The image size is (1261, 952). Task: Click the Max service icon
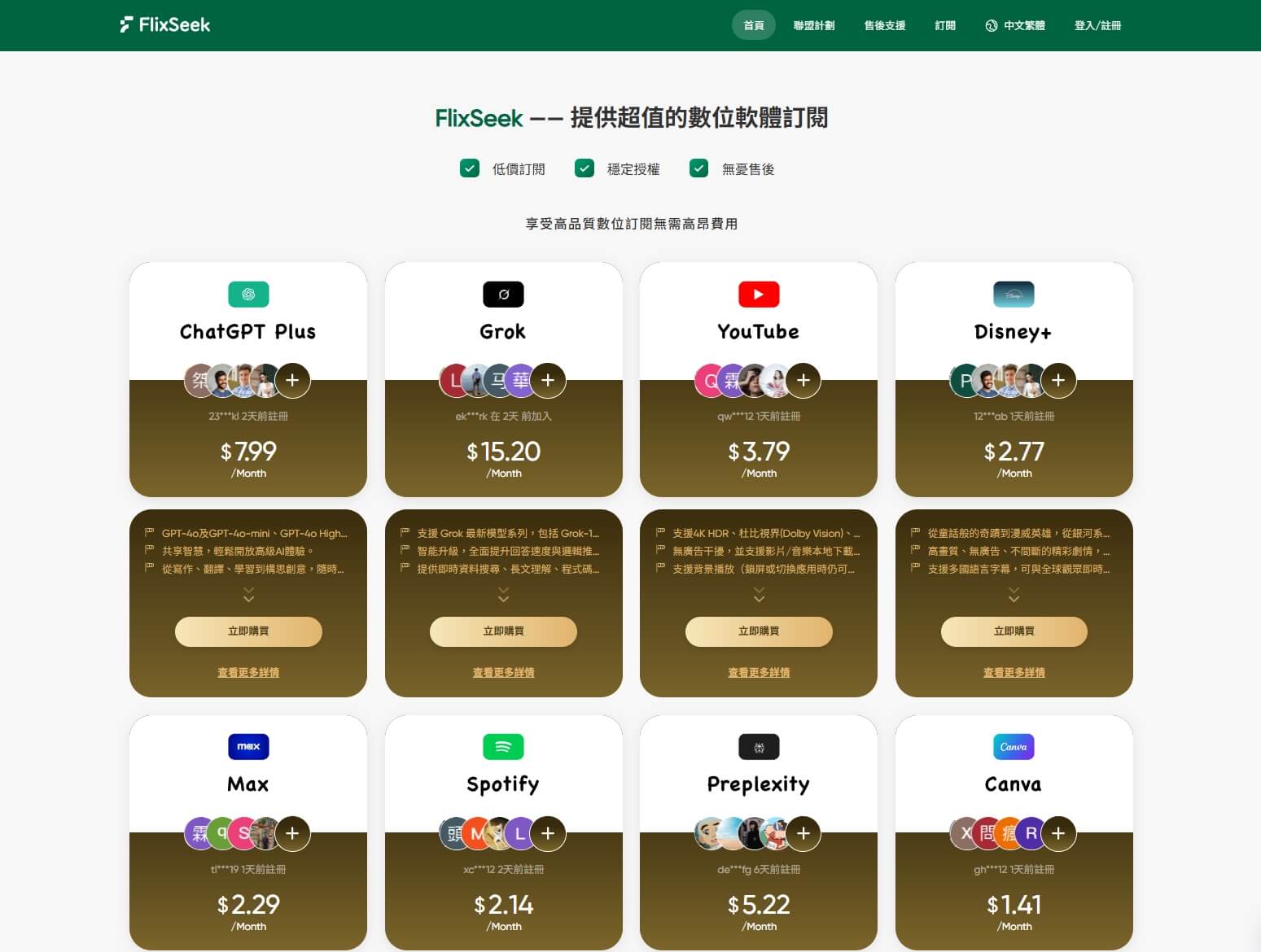point(248,747)
